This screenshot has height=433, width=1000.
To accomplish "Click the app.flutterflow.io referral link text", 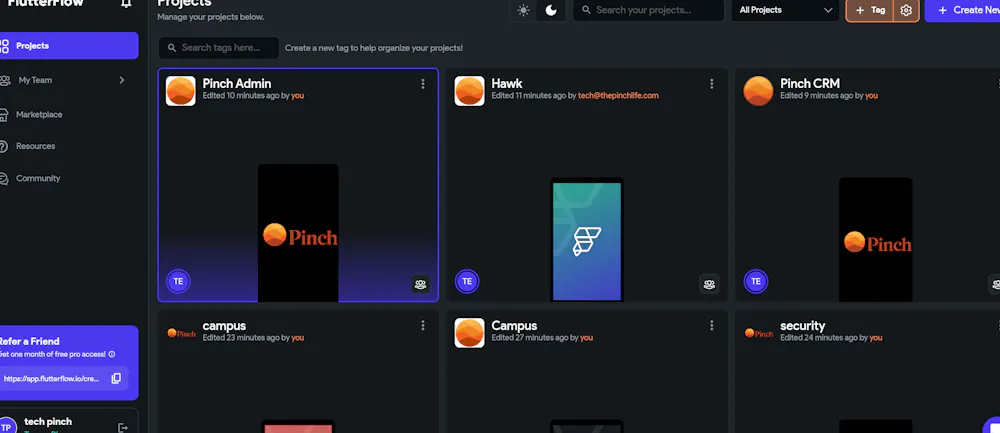I will (x=52, y=379).
